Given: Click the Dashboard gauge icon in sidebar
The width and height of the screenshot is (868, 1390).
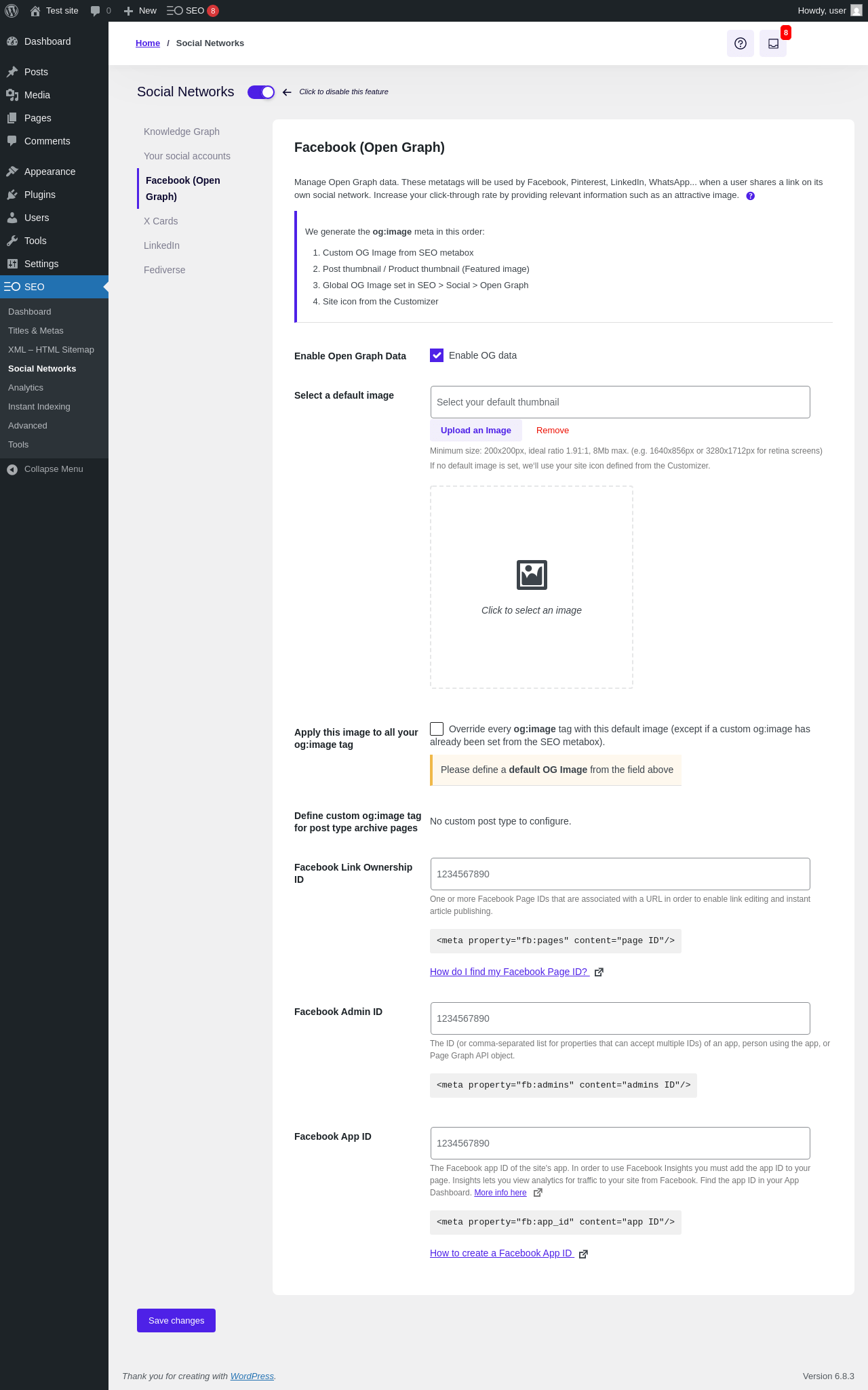Looking at the screenshot, I should (x=12, y=41).
